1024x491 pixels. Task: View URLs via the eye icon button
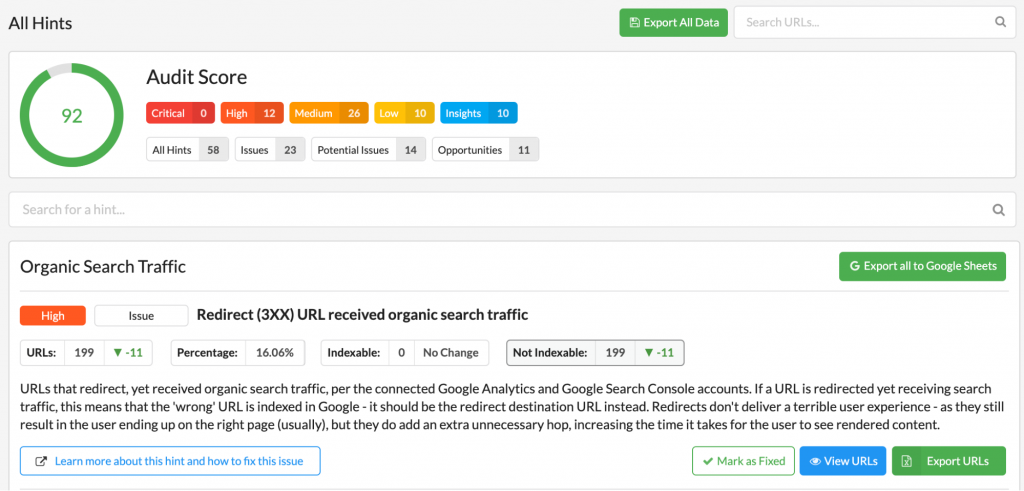[843, 461]
